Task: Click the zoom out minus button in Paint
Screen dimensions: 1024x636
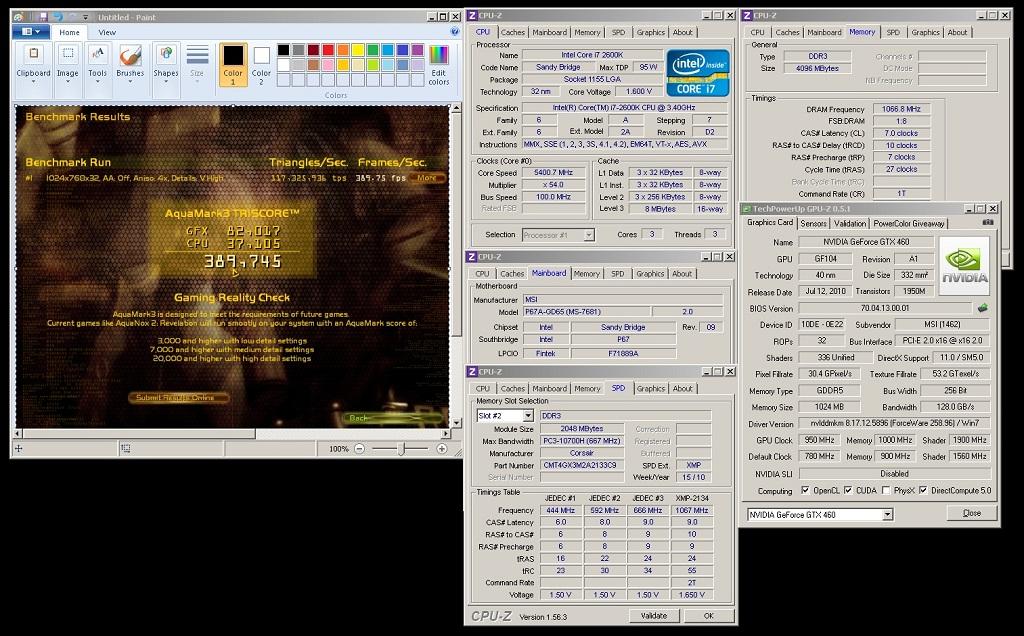Action: pyautogui.click(x=360, y=449)
